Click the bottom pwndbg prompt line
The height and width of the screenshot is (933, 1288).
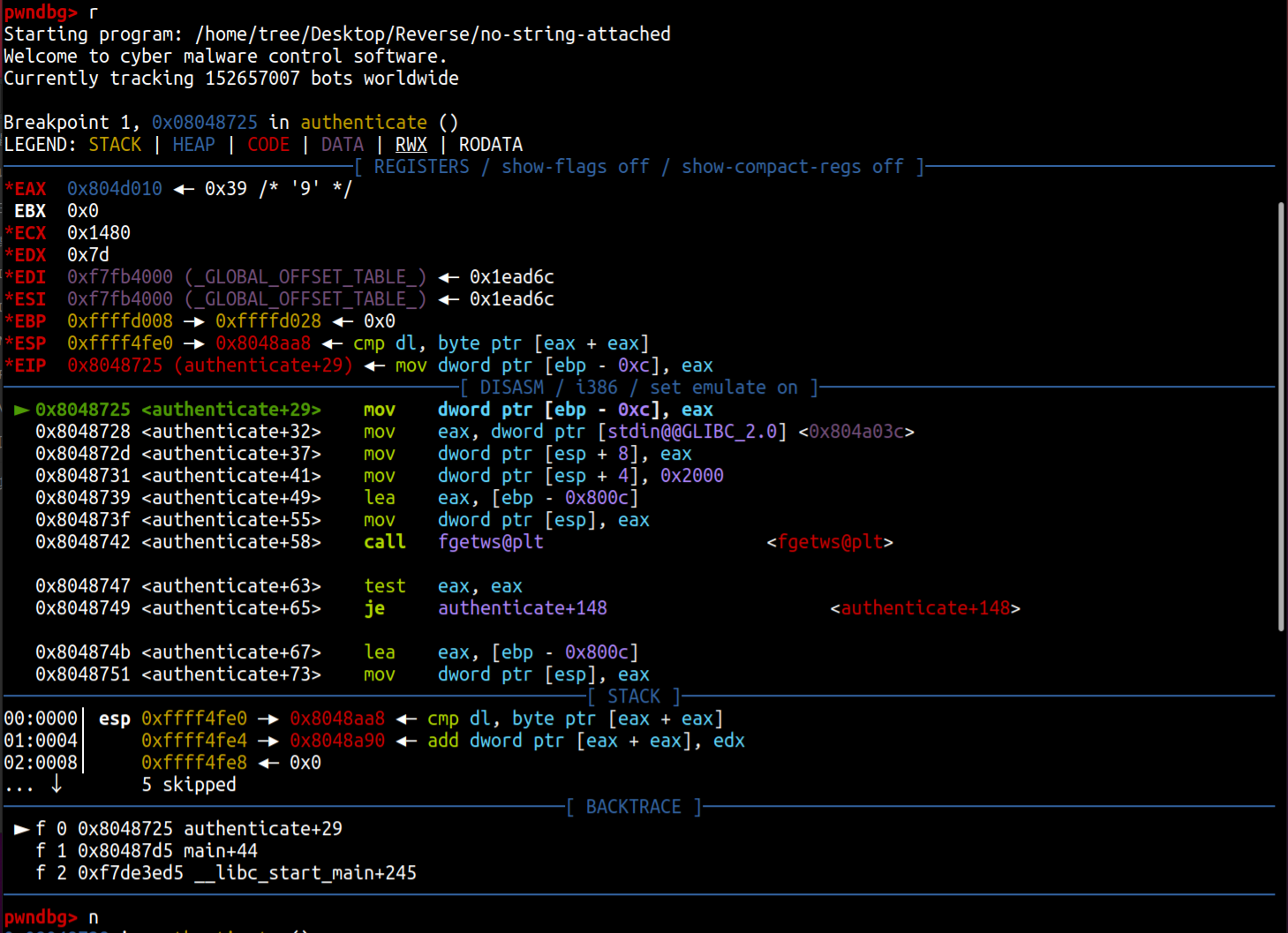click(x=51, y=917)
